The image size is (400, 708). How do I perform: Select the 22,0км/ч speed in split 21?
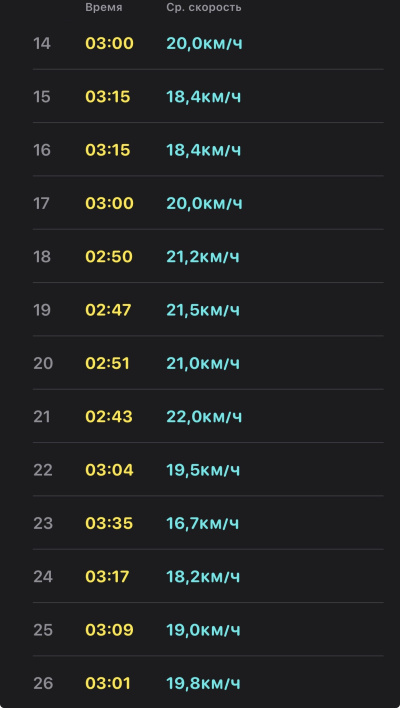(204, 417)
